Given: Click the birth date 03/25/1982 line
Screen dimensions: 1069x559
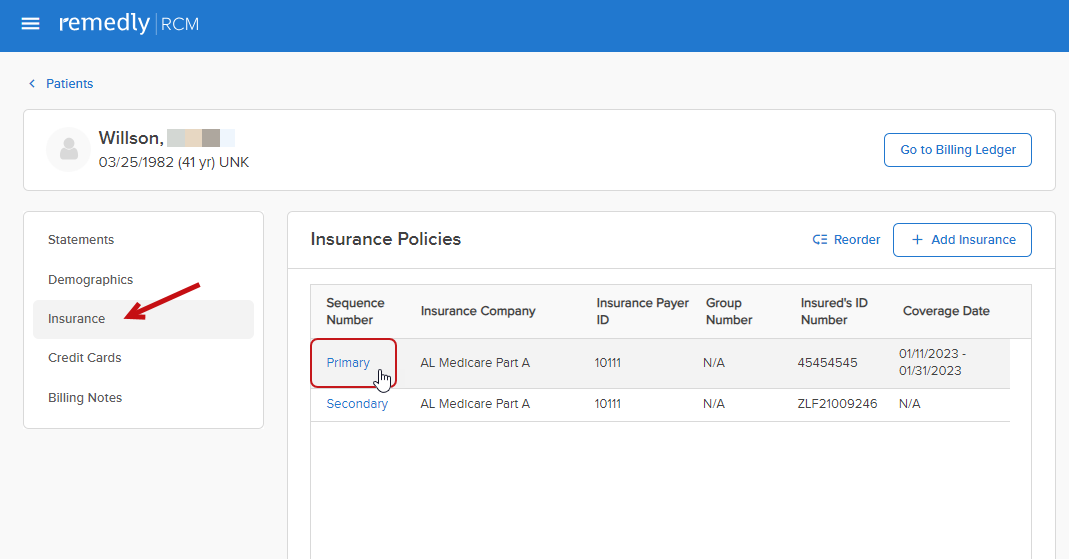Looking at the screenshot, I should (174, 162).
